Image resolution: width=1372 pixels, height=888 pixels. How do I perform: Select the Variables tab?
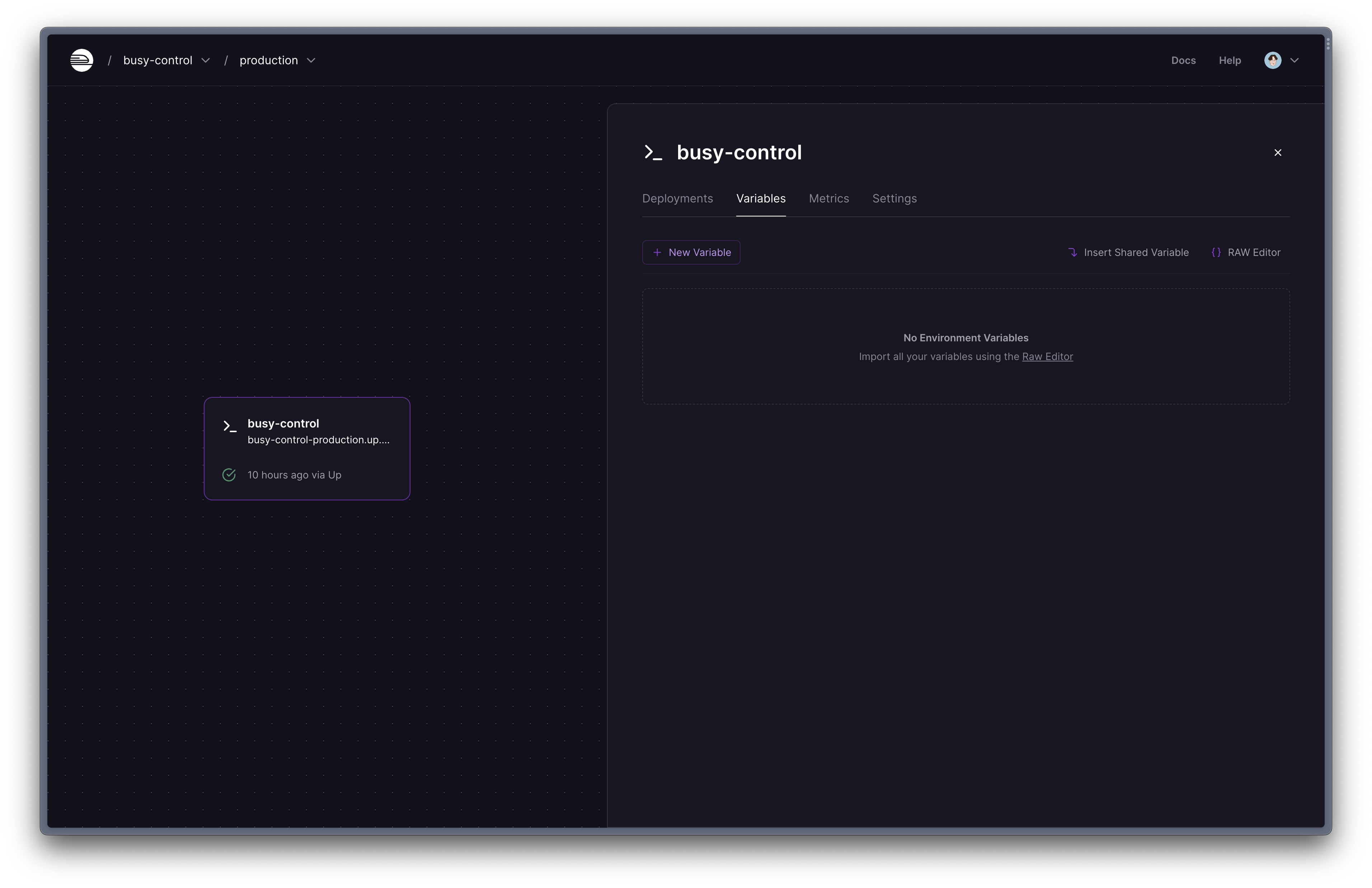tap(761, 198)
